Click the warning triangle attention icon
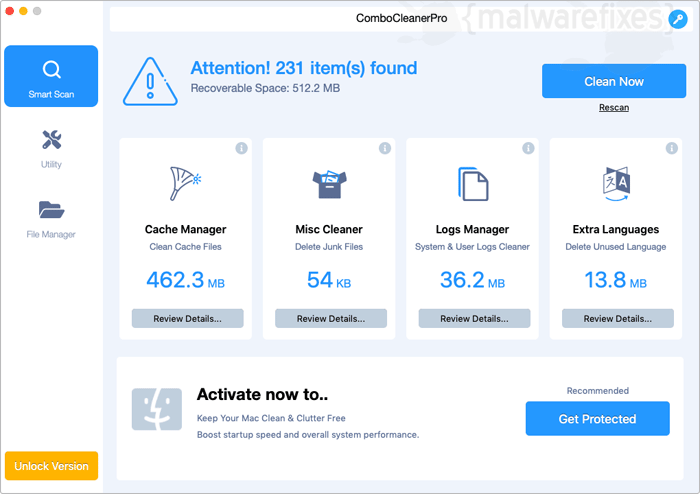Viewport: 700px width, 494px height. pos(150,82)
